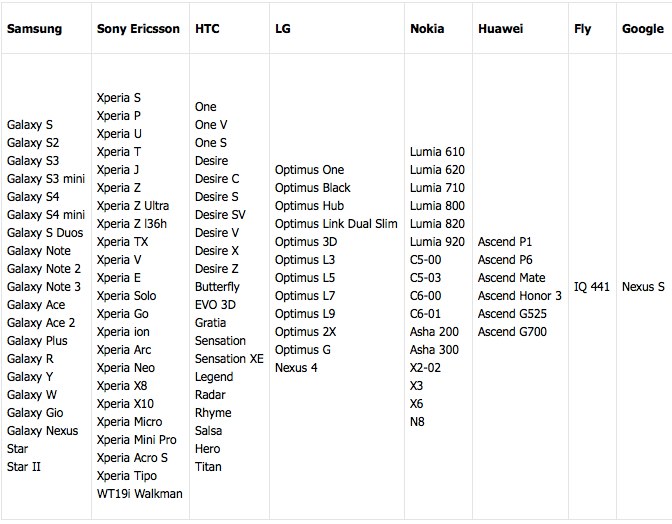The image size is (672, 524).
Task: Click IQ 441 in Fly column
Action: point(592,287)
